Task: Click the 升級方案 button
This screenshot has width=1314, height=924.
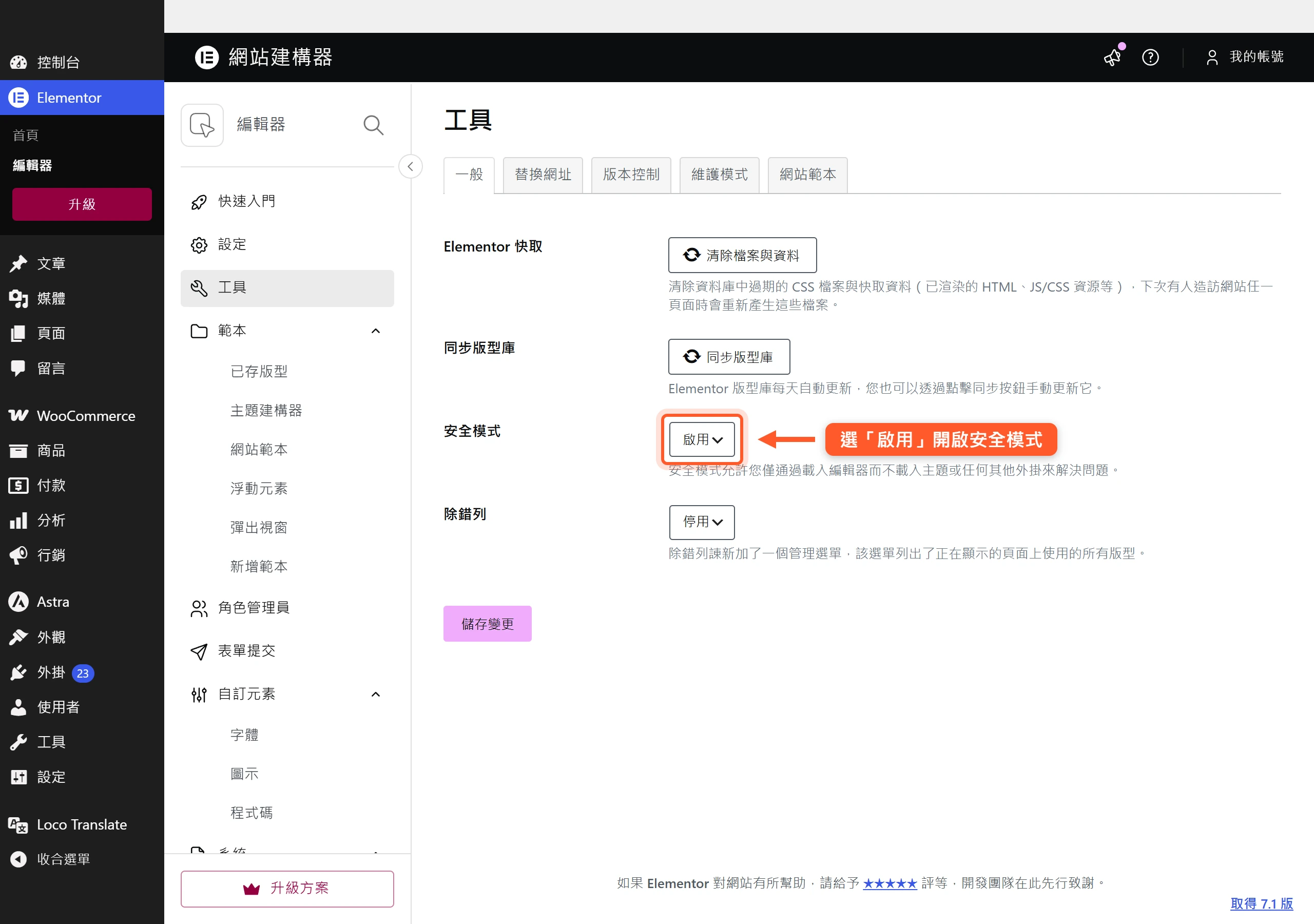Action: pyautogui.click(x=287, y=889)
